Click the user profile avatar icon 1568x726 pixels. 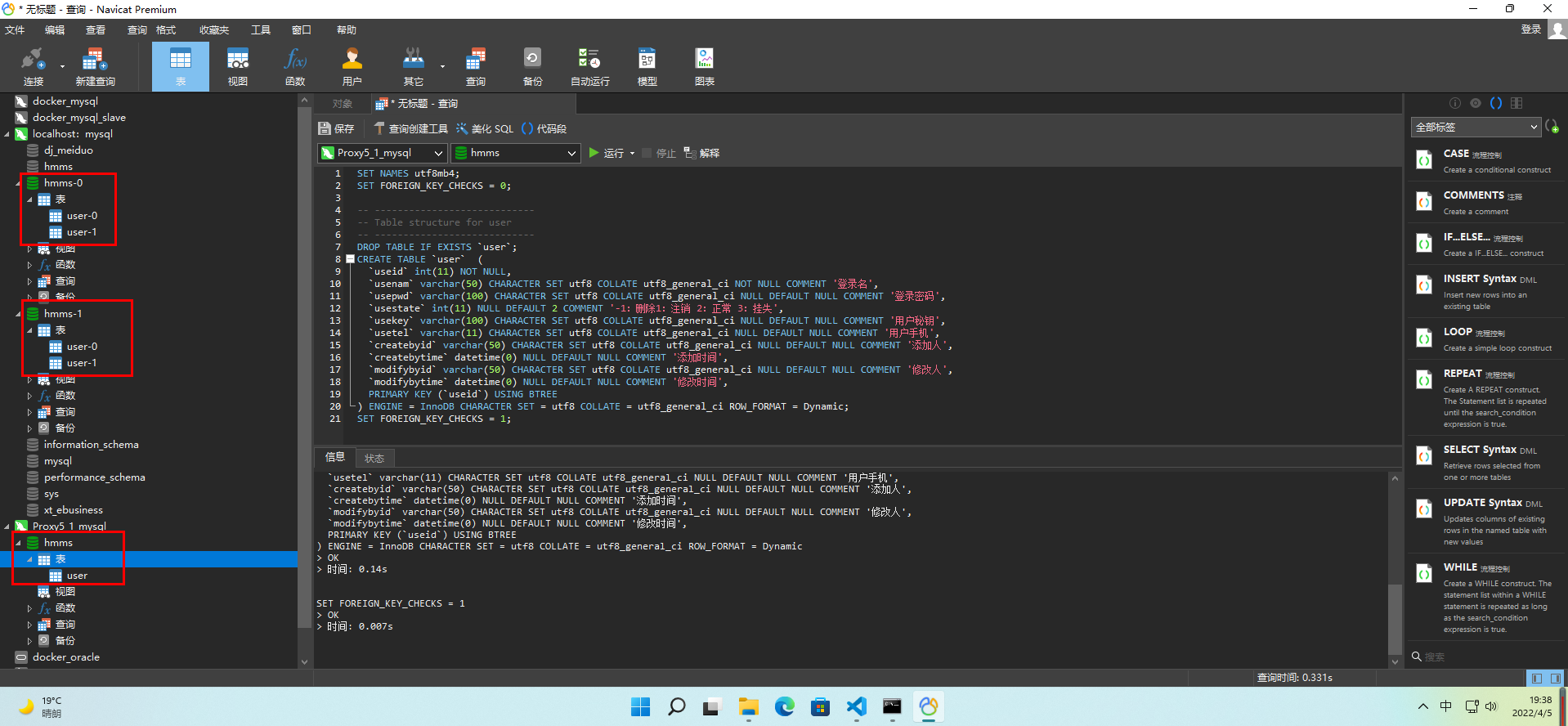click(1557, 29)
